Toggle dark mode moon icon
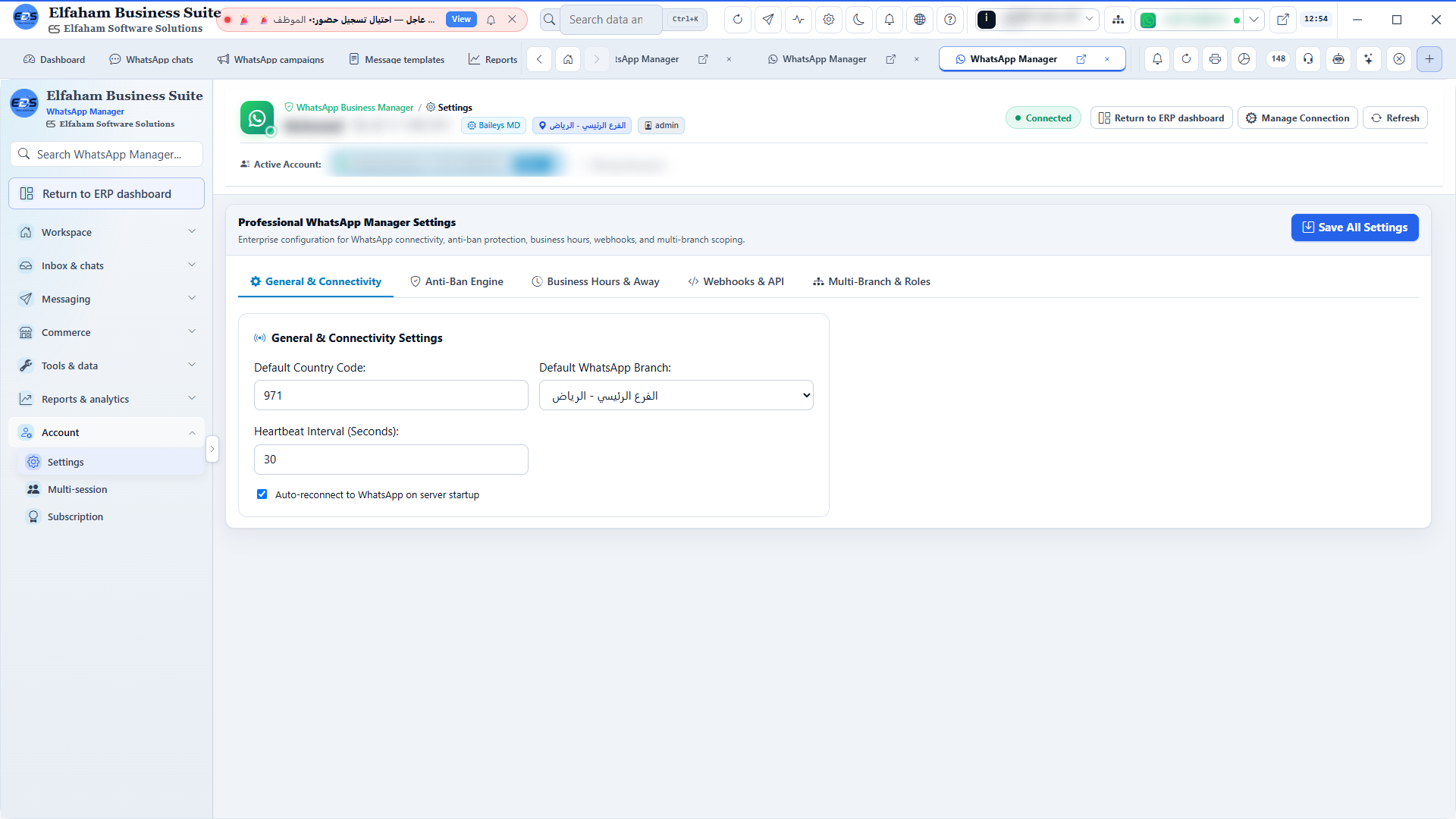Image resolution: width=1456 pixels, height=819 pixels. click(859, 20)
